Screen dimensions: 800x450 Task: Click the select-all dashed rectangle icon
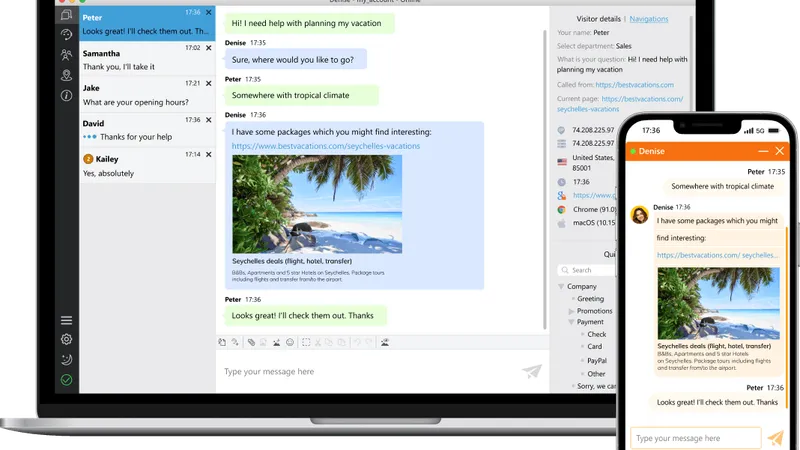tap(306, 342)
